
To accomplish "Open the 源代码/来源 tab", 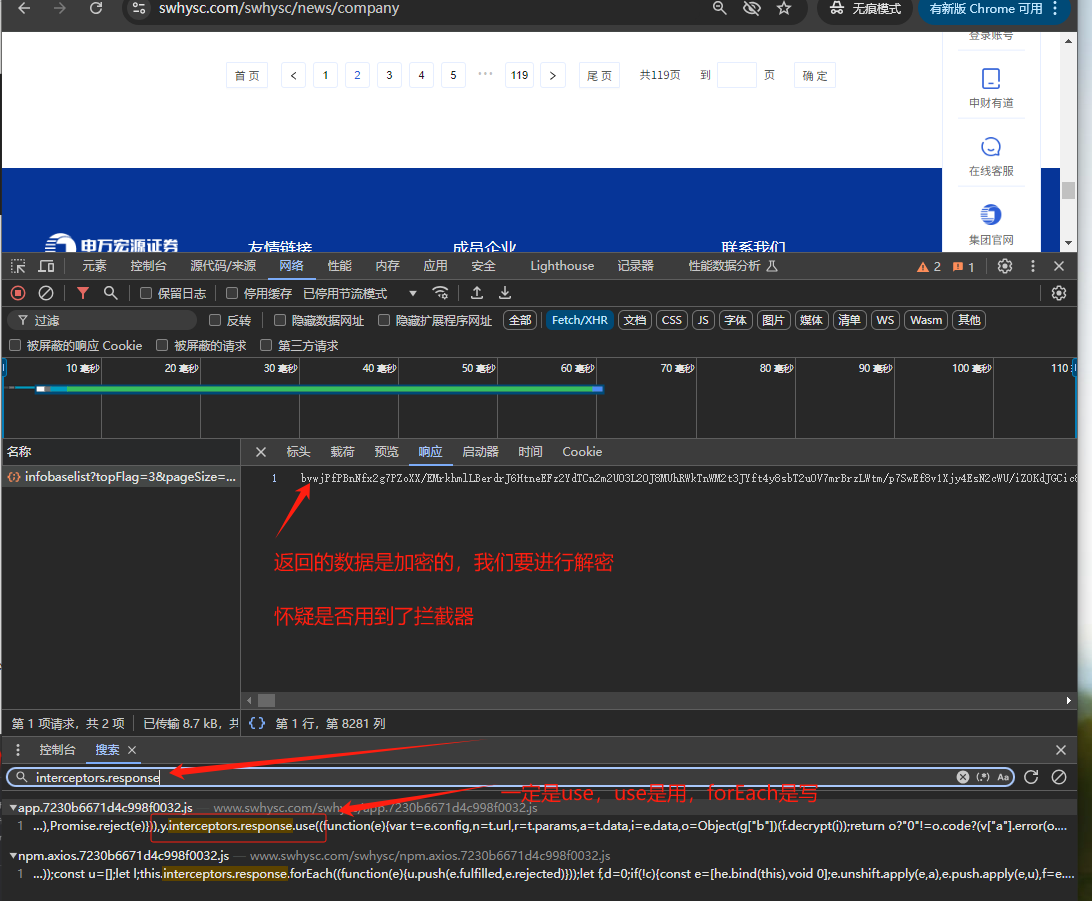I will coord(223,266).
